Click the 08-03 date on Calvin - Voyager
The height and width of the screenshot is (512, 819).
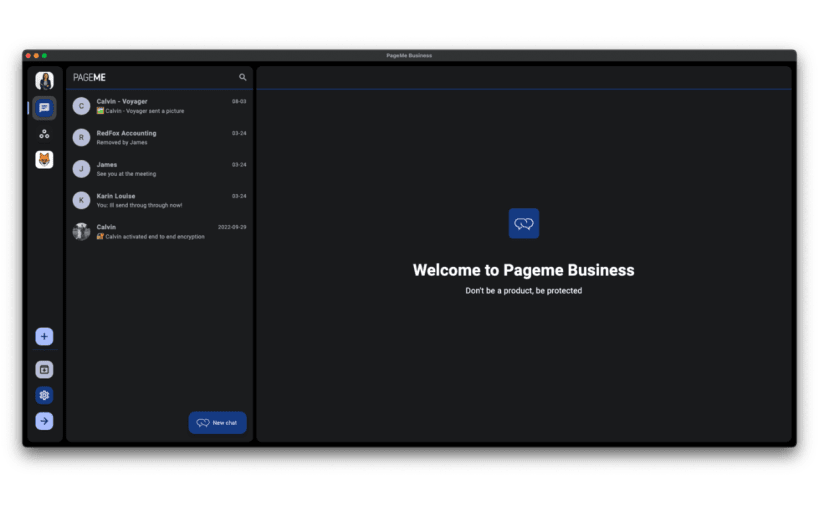click(239, 102)
